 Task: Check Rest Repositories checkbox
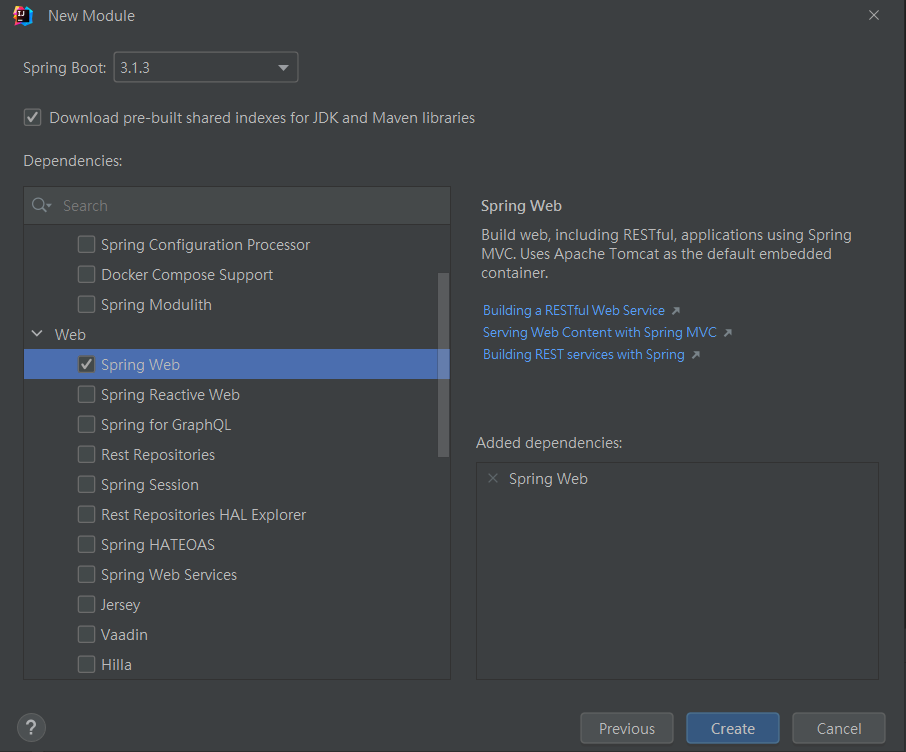(x=86, y=454)
